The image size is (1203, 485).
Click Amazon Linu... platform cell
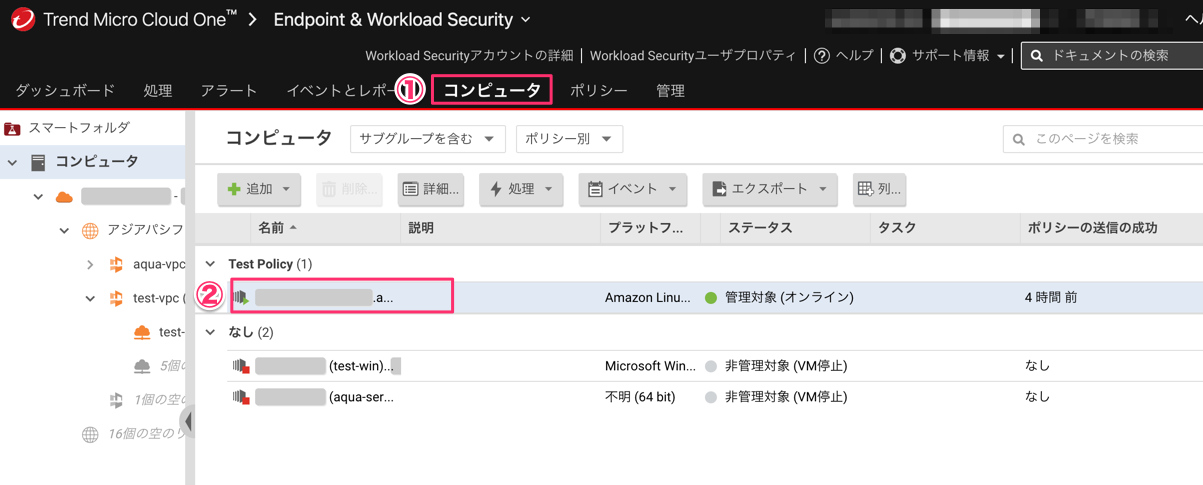pyautogui.click(x=647, y=298)
